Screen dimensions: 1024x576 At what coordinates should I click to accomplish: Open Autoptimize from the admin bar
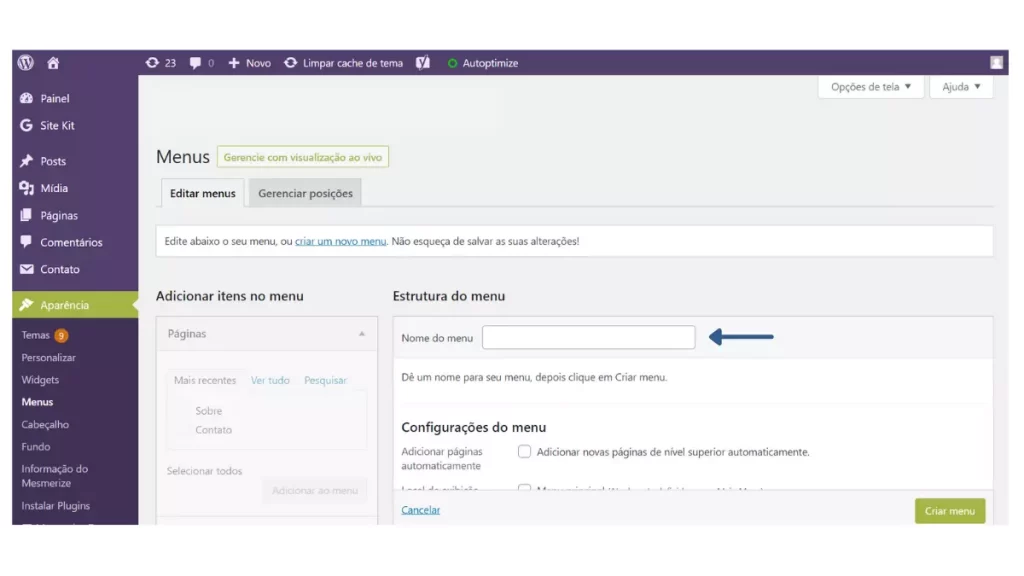point(483,63)
